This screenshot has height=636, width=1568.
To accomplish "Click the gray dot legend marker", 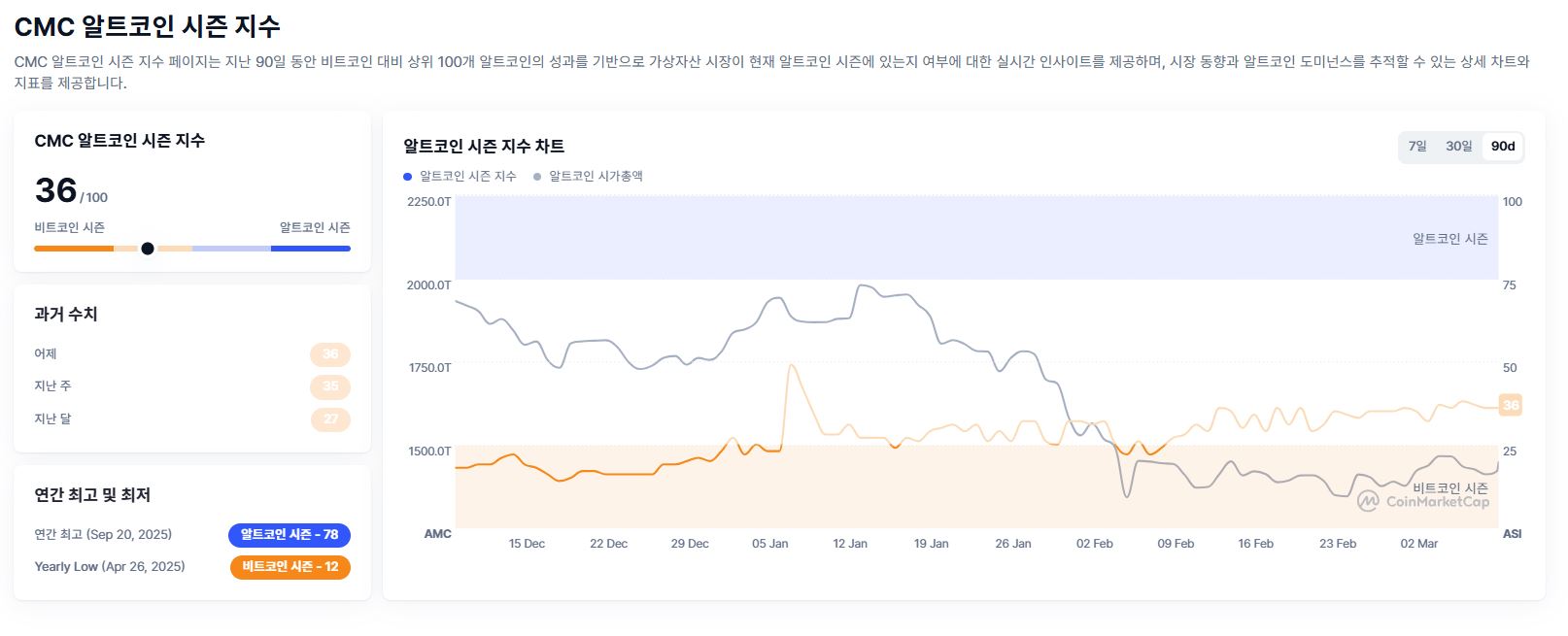I will [x=537, y=176].
